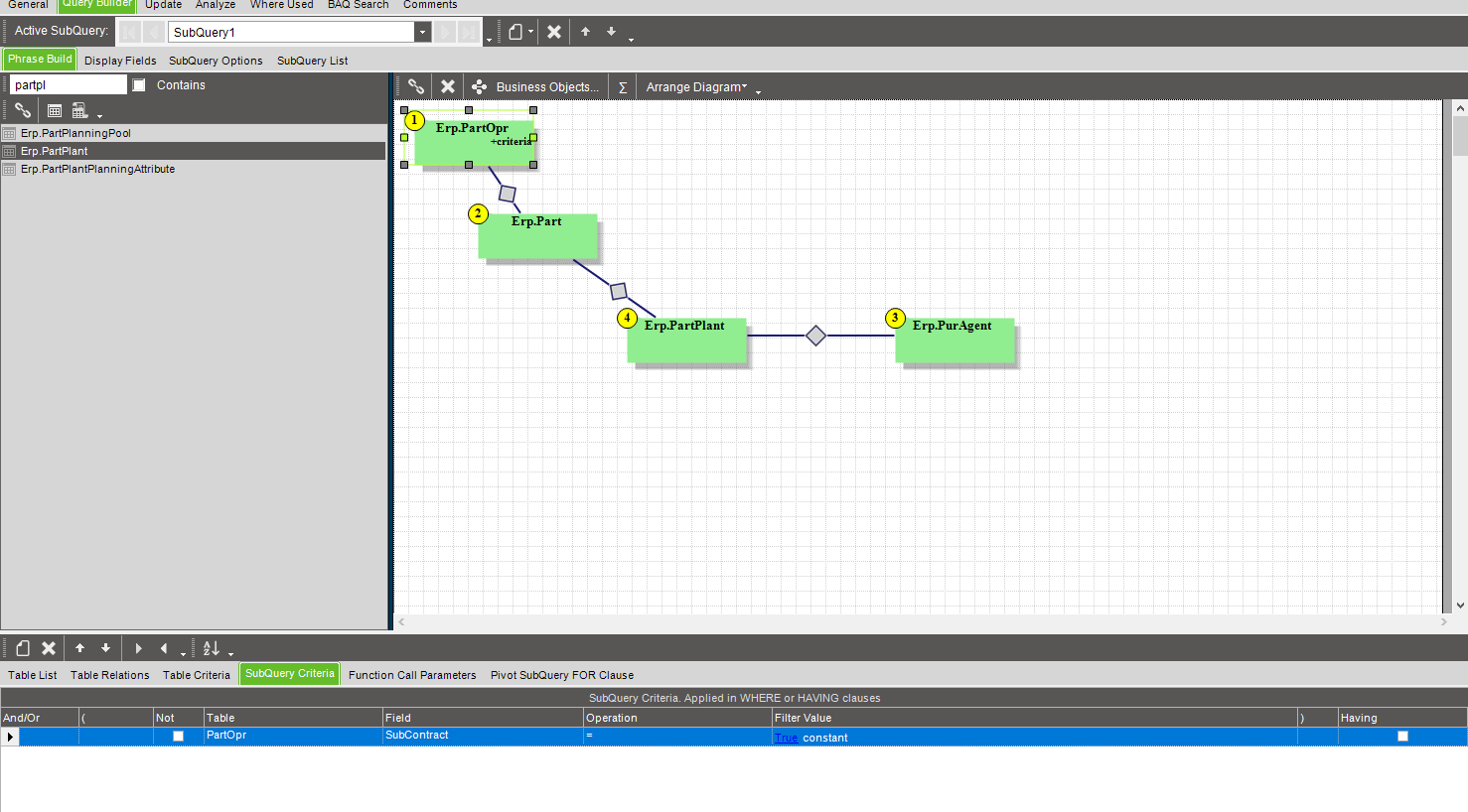Click the Business Objects... button

coord(535,87)
